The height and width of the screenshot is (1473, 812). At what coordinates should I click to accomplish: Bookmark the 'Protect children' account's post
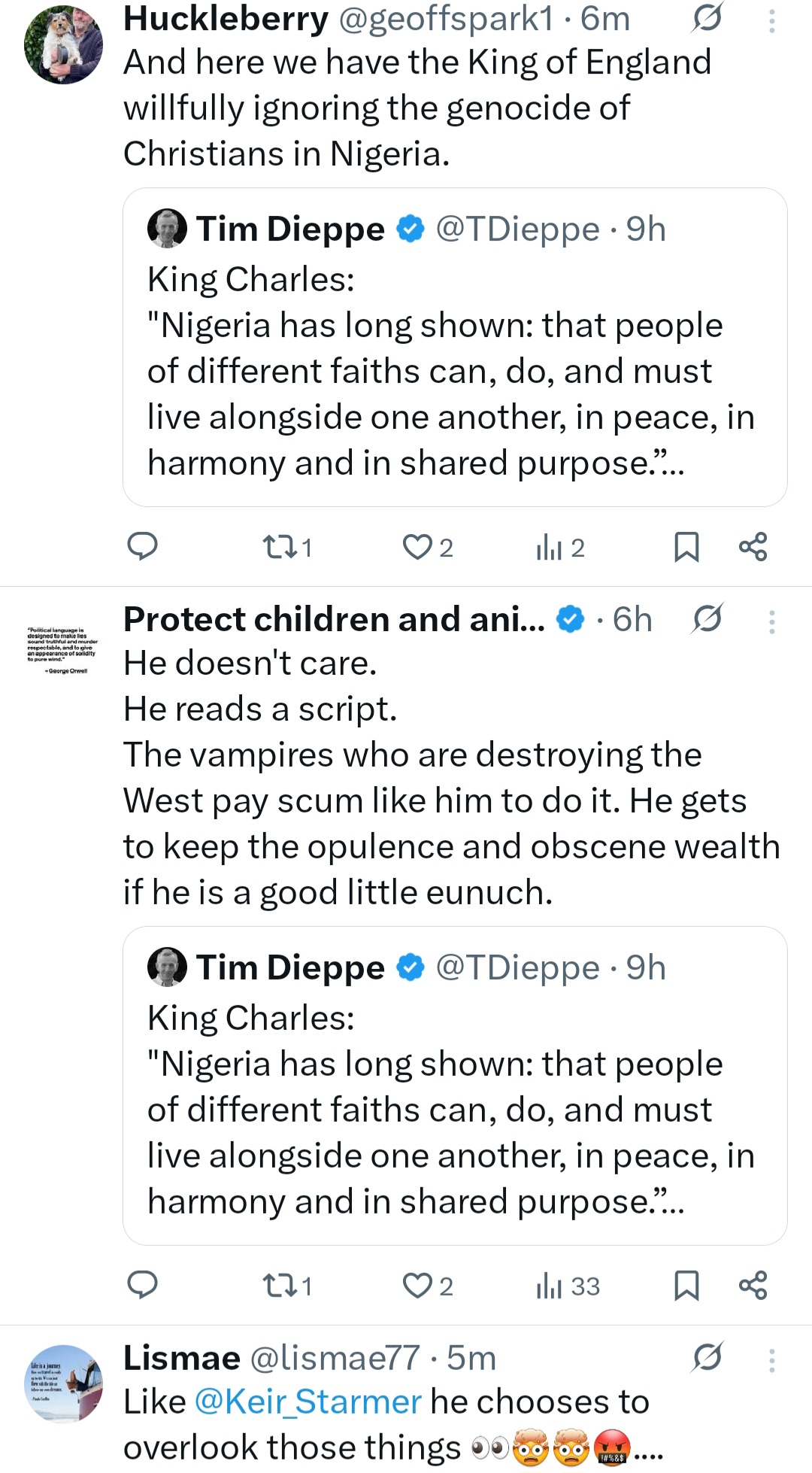(x=686, y=1286)
